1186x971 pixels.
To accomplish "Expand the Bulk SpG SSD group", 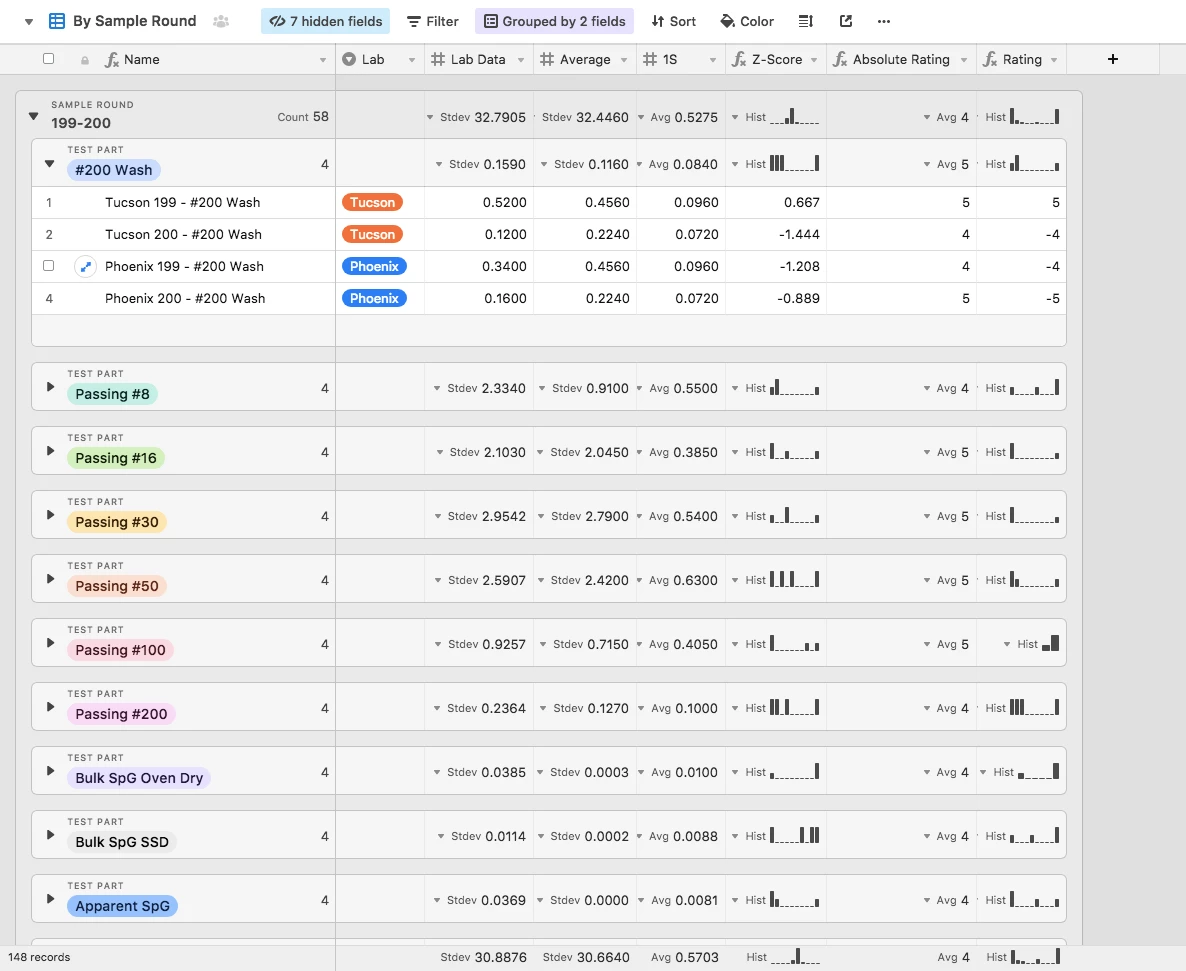I will point(50,836).
